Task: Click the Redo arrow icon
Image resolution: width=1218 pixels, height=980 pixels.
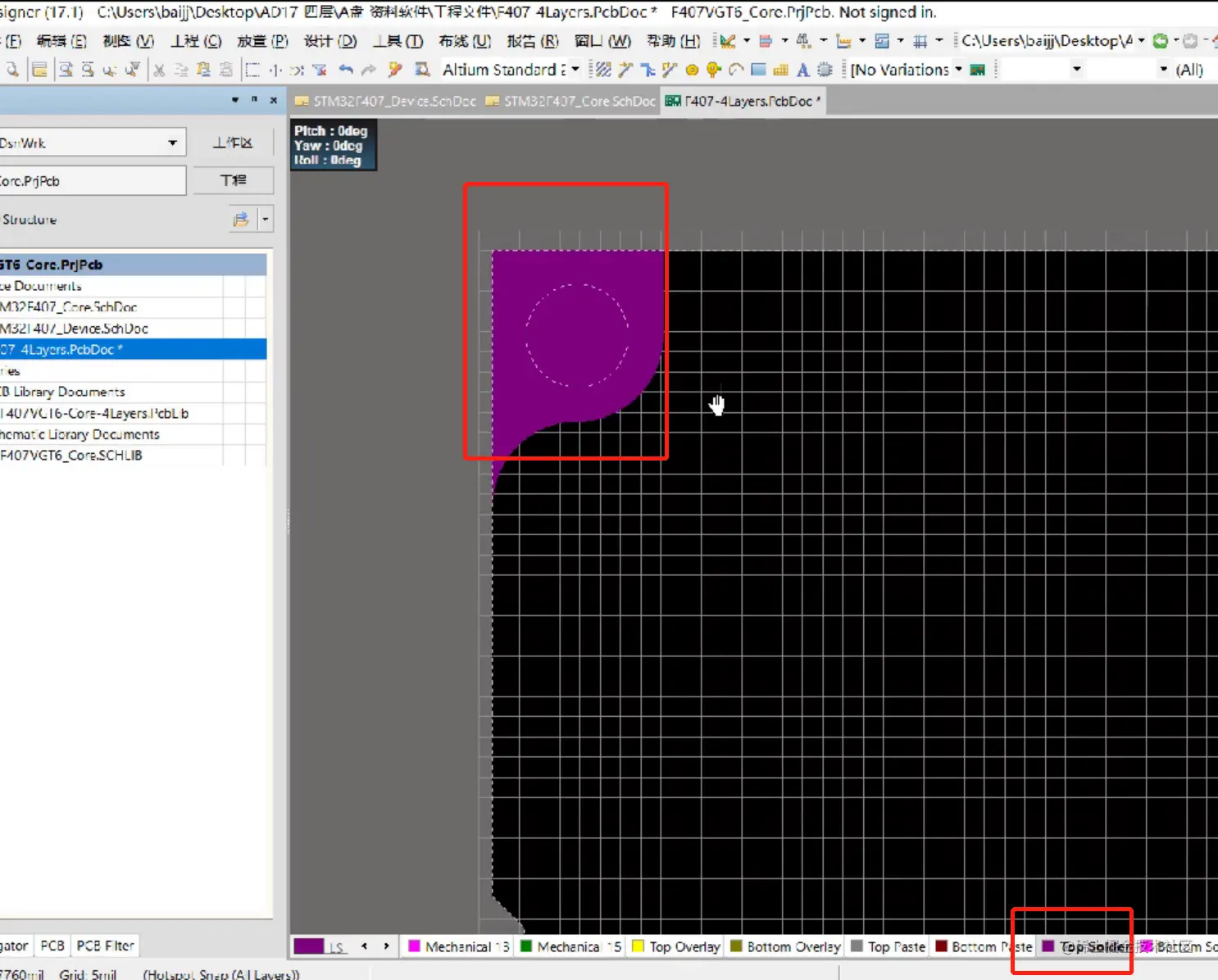Action: (369, 70)
